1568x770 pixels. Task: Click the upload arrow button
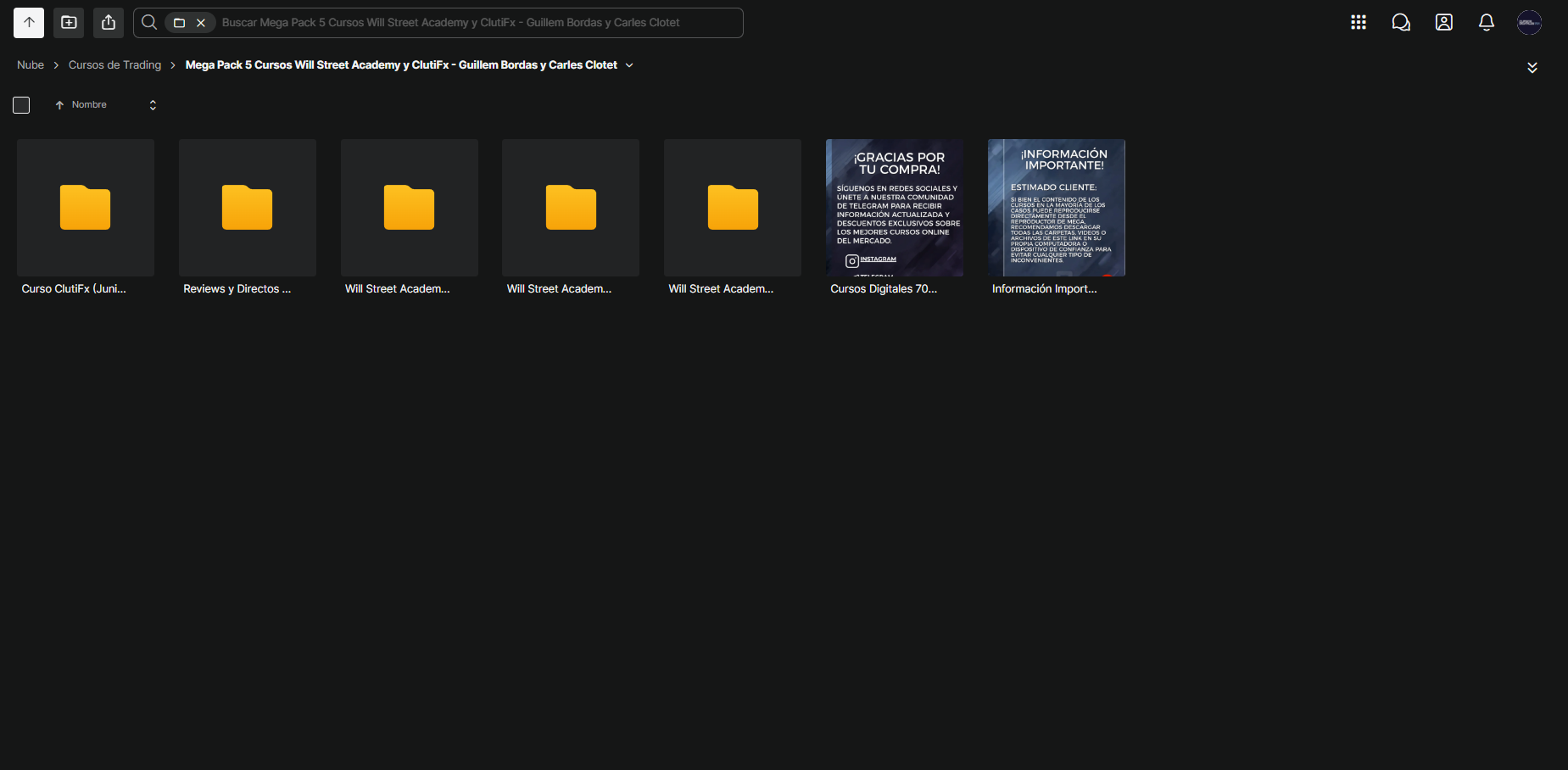(29, 23)
